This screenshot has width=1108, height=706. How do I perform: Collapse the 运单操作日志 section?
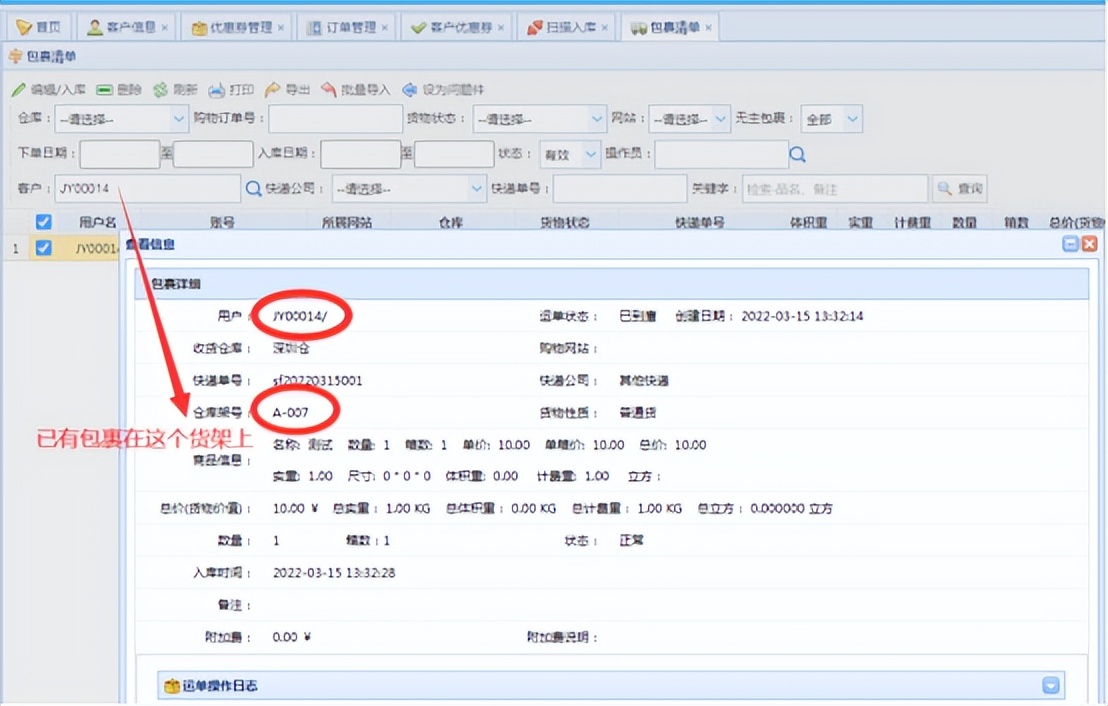click(x=1049, y=685)
